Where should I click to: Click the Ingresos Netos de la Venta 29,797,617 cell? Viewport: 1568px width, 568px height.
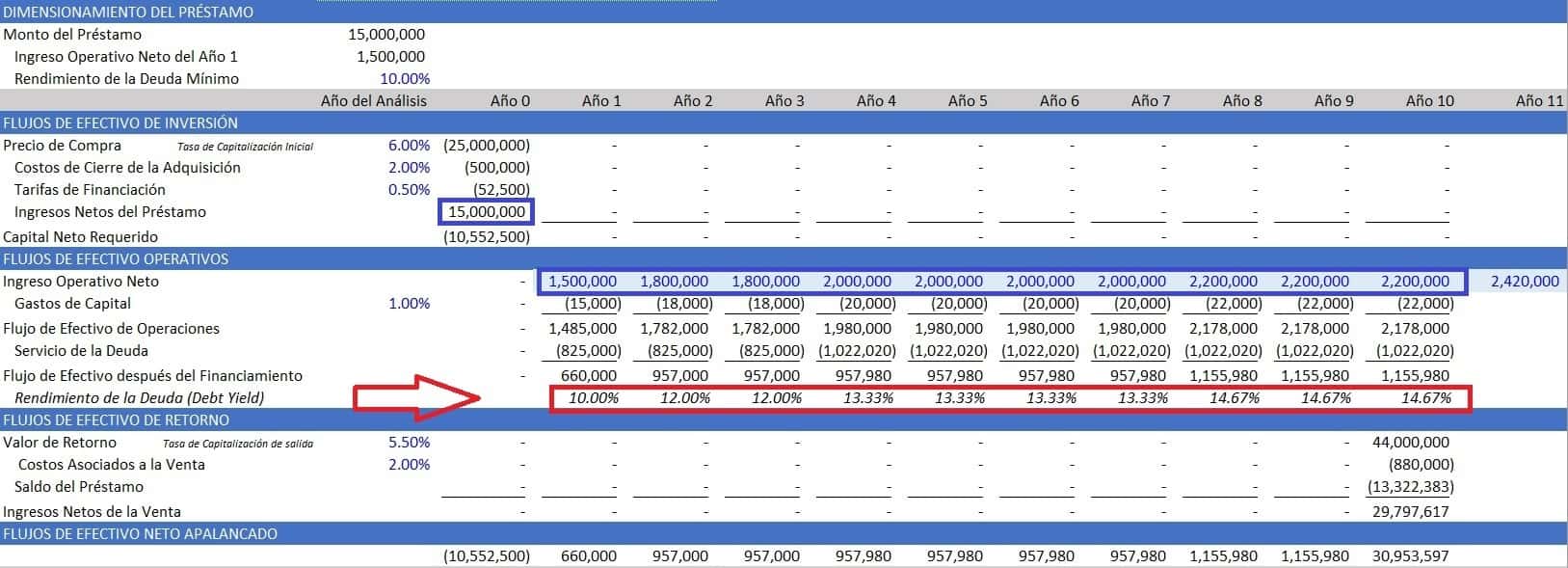(1410, 511)
